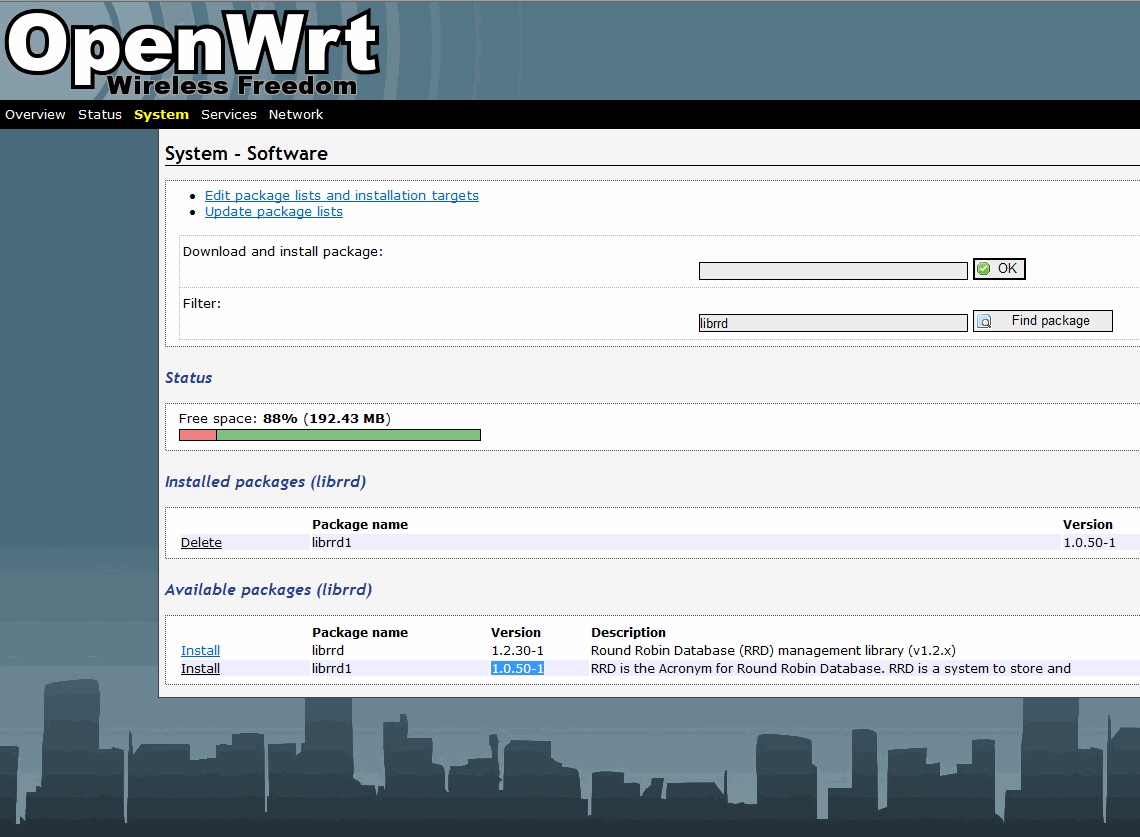
Task: Open Edit package lists and installation targets
Action: (x=341, y=196)
